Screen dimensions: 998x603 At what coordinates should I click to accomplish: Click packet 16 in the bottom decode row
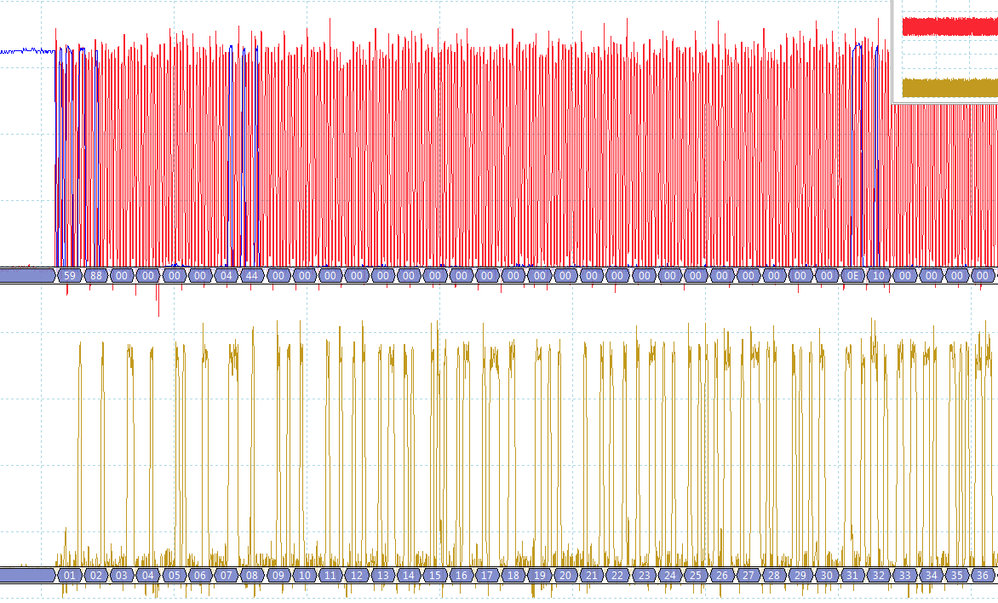[x=461, y=575]
